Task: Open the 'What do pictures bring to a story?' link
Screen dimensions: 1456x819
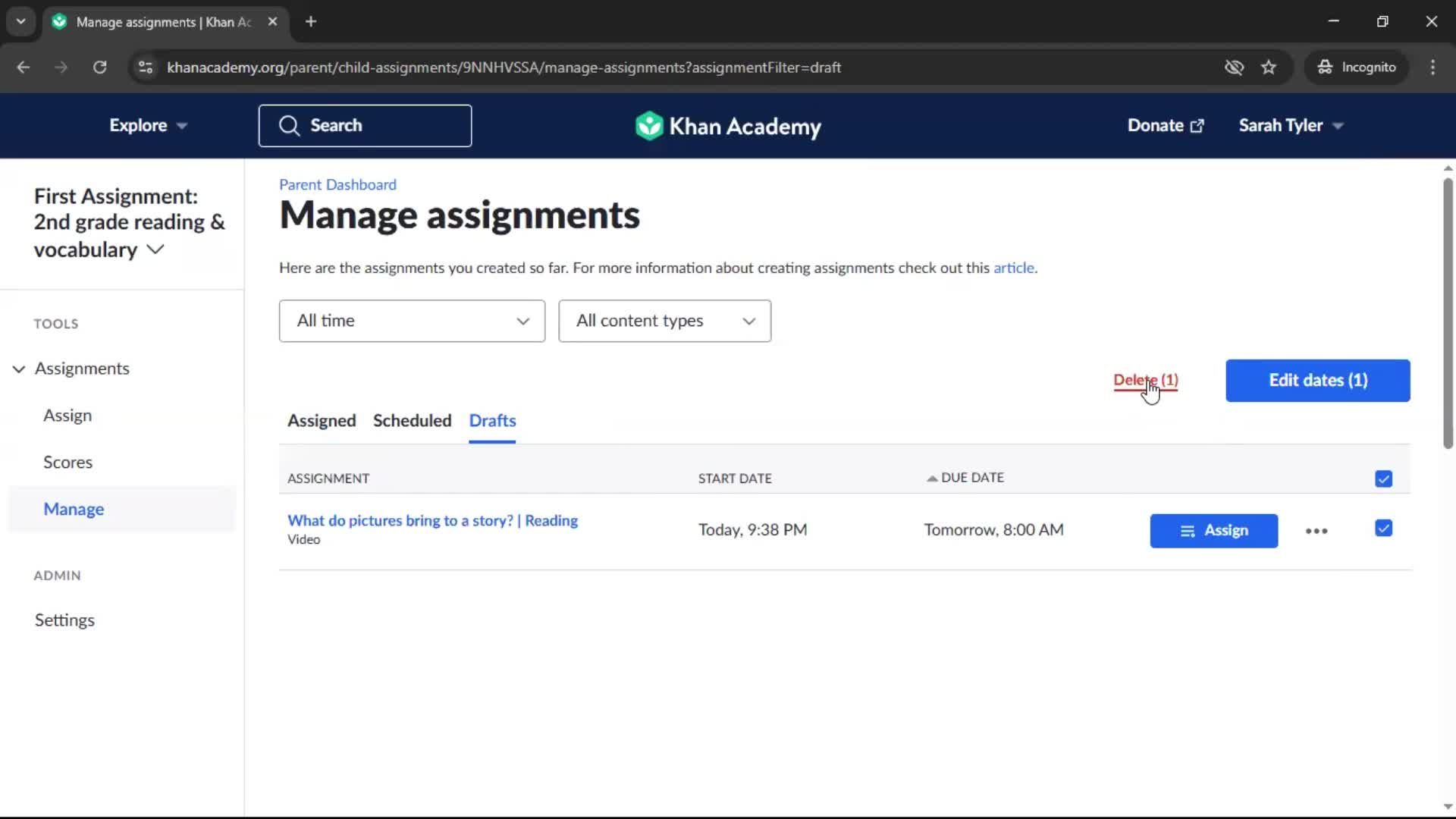Action: click(x=432, y=521)
